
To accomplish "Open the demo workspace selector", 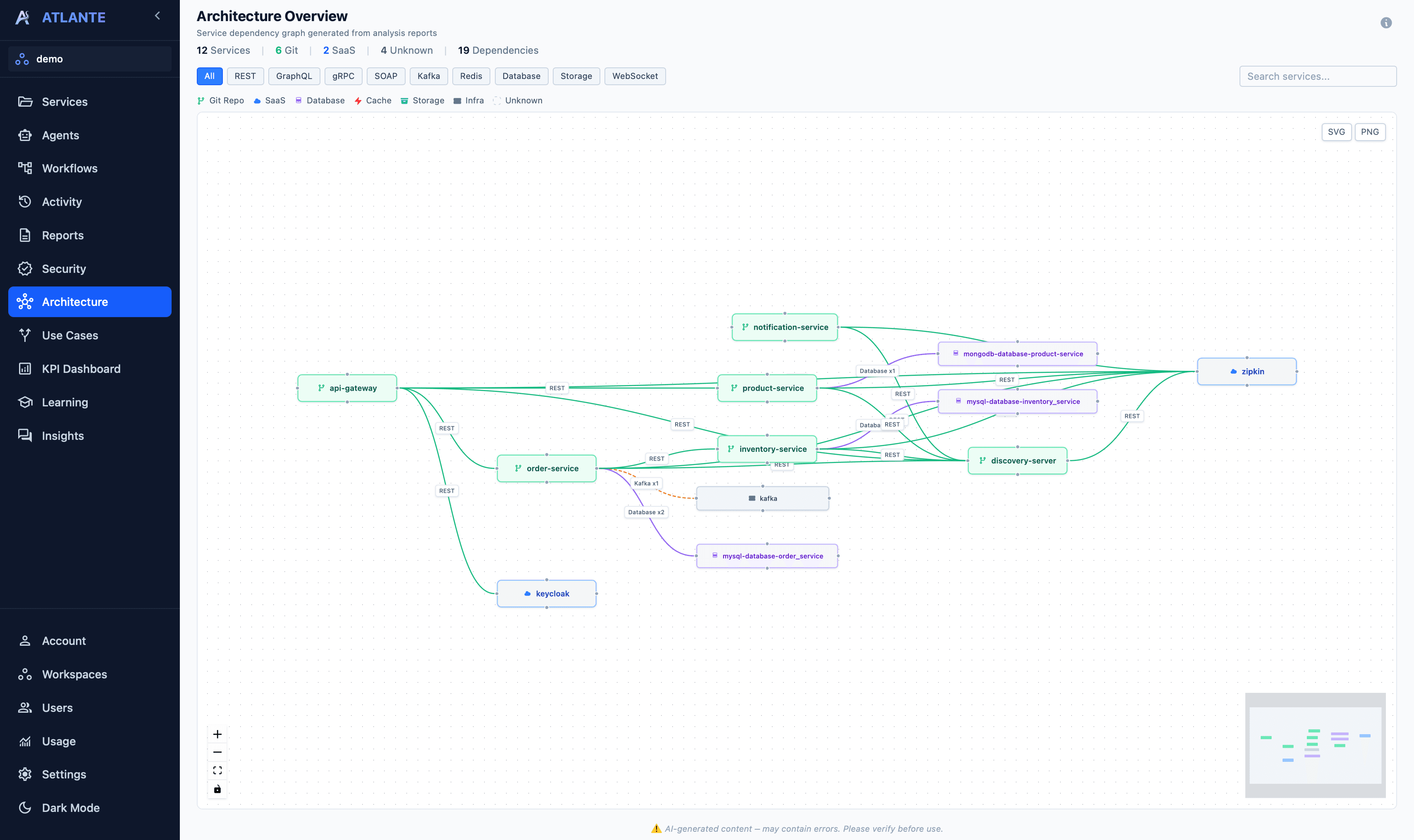I will [90, 59].
